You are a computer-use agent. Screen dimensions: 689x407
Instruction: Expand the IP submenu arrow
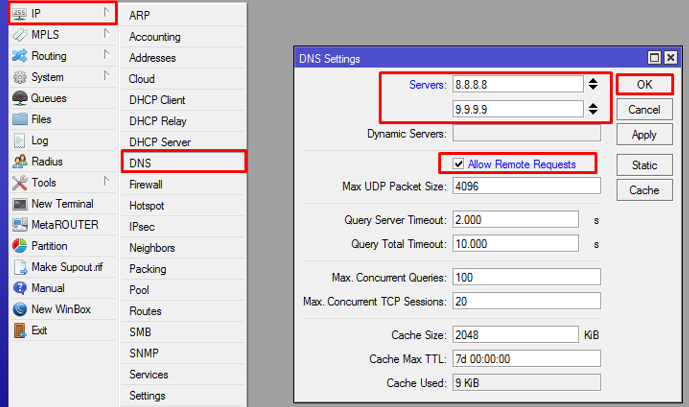click(x=106, y=12)
